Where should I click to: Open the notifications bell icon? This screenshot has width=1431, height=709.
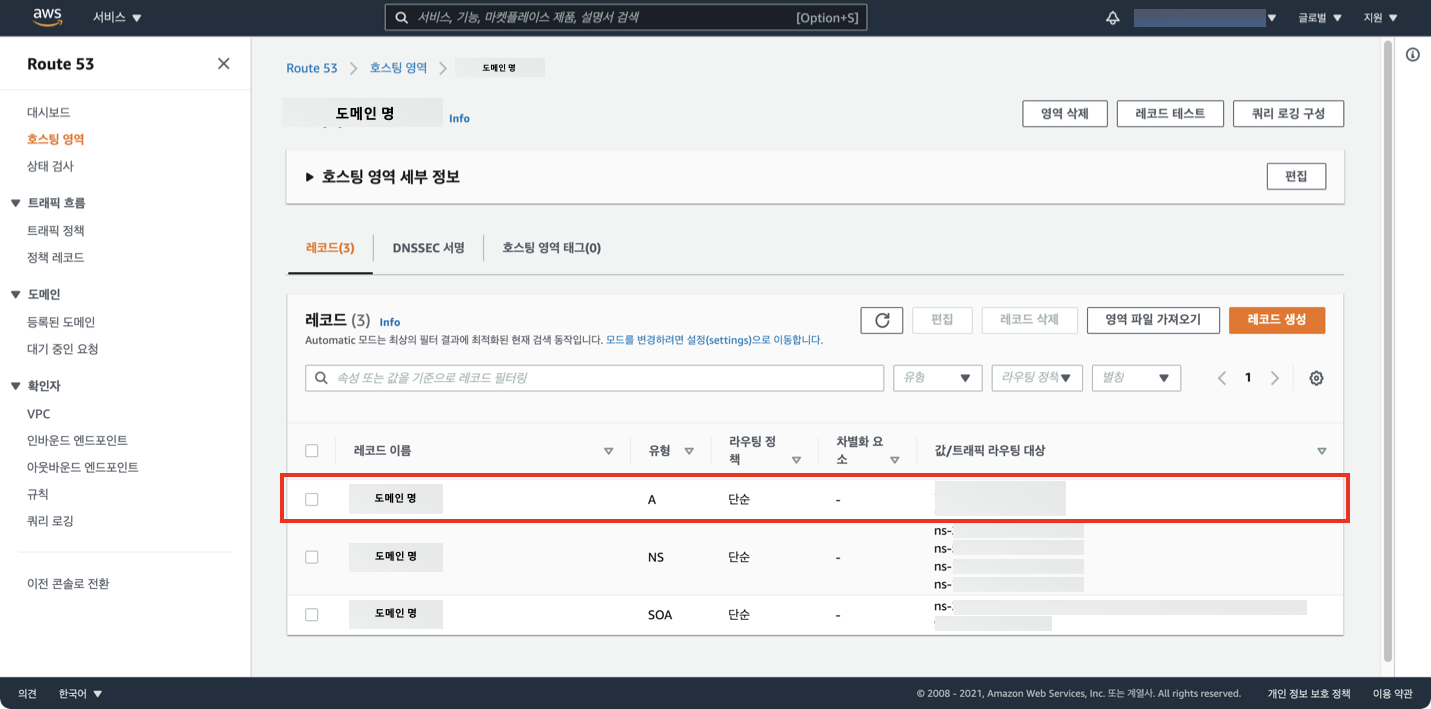point(1113,18)
